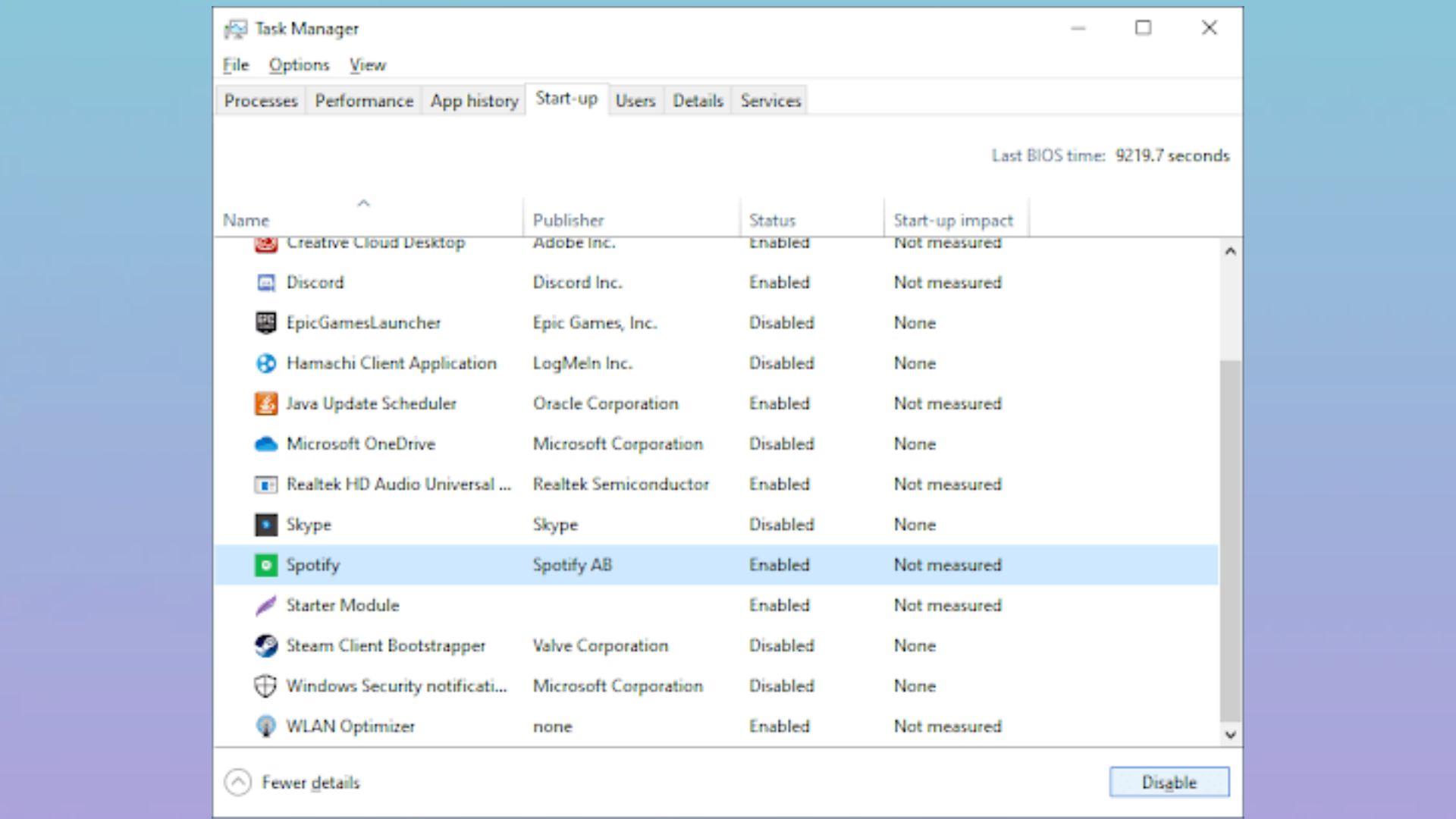
Task: Click the Spotify AB publisher cell
Action: pyautogui.click(x=573, y=565)
